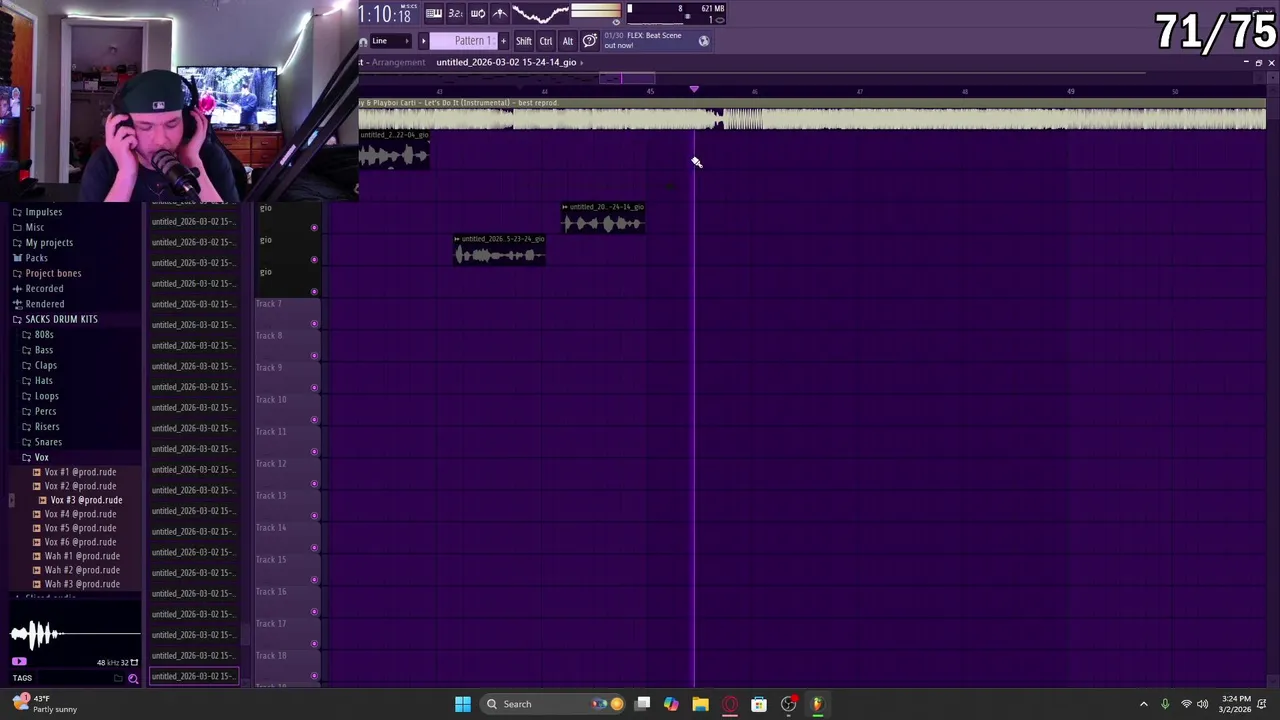Open the Line snap mode dropdown
This screenshot has height=720, width=1280.
pyautogui.click(x=391, y=41)
